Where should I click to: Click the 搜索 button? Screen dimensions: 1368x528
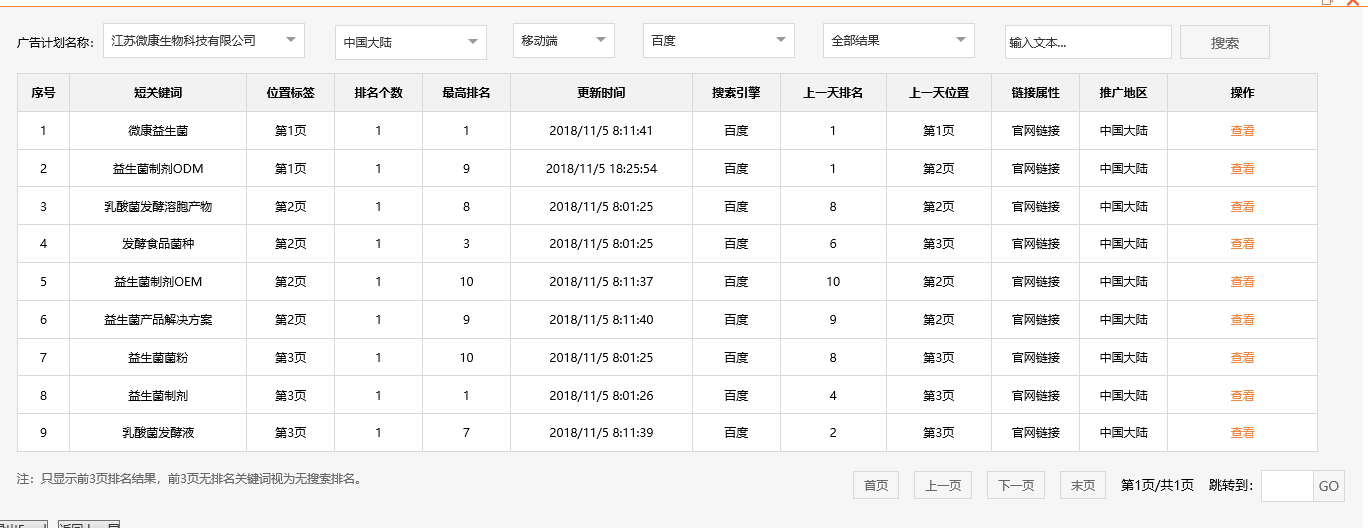click(x=1225, y=43)
